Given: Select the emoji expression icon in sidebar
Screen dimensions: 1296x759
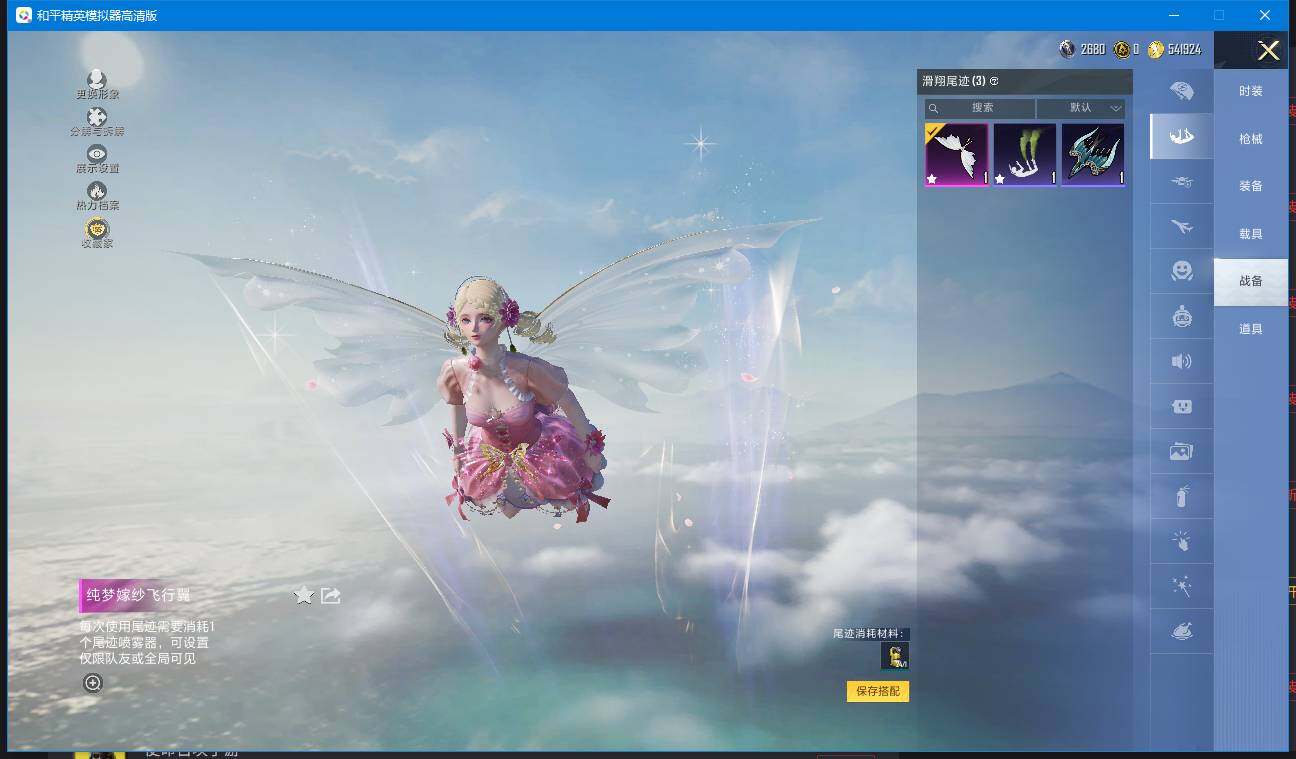Looking at the screenshot, I should coord(1181,271).
